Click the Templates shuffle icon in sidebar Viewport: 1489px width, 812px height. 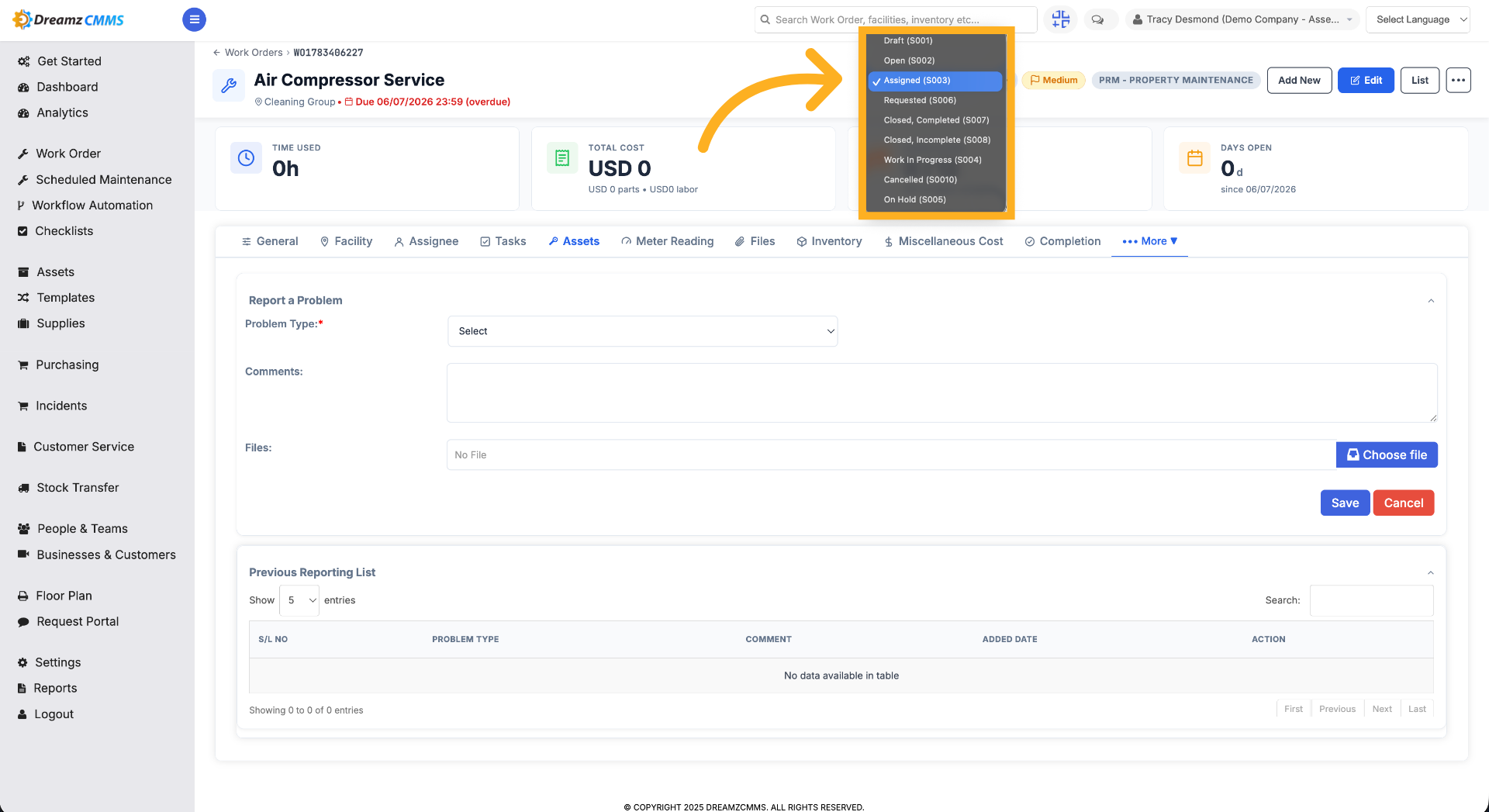(x=23, y=298)
